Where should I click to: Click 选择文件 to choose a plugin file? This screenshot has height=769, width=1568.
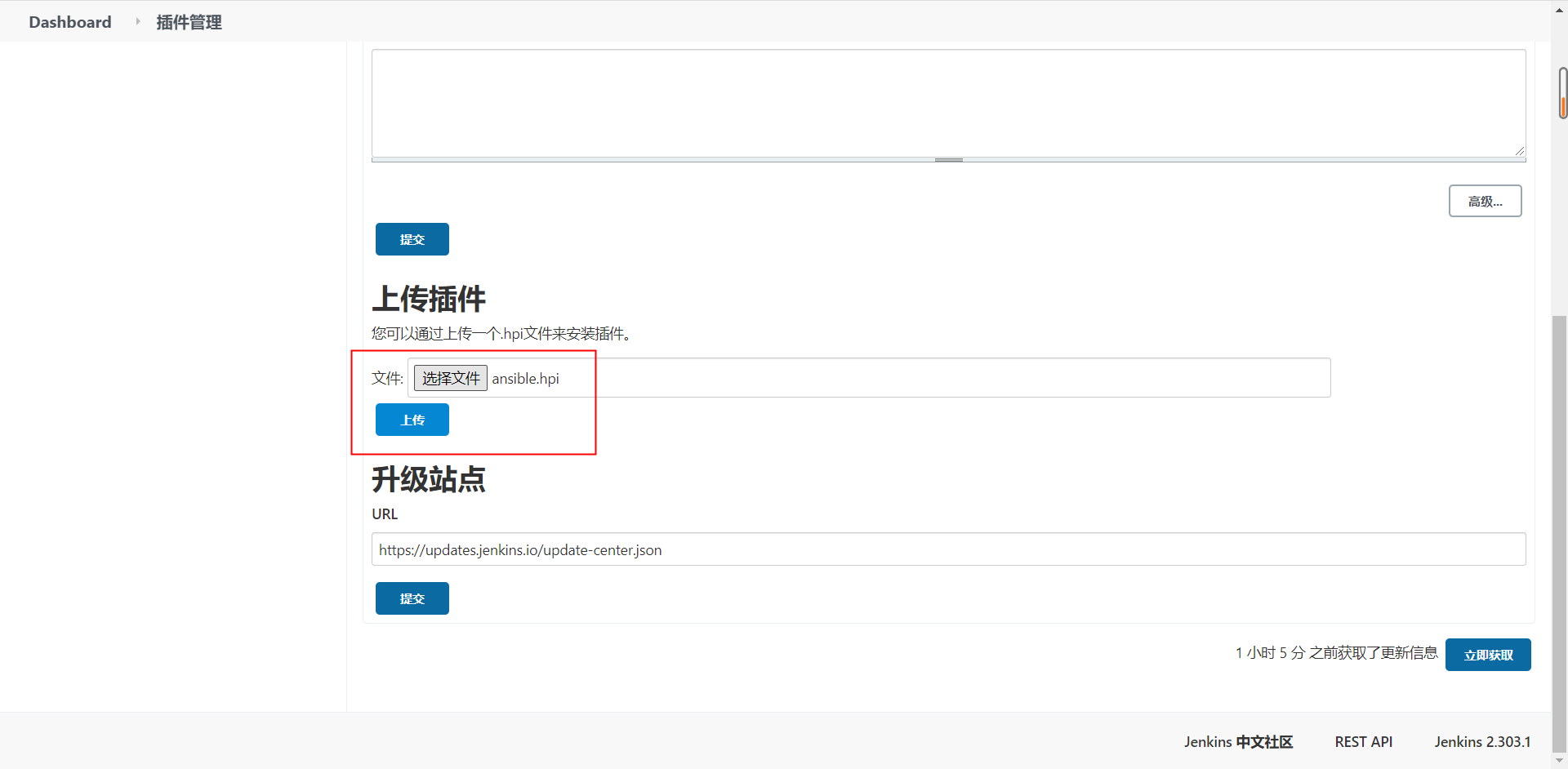click(x=451, y=378)
